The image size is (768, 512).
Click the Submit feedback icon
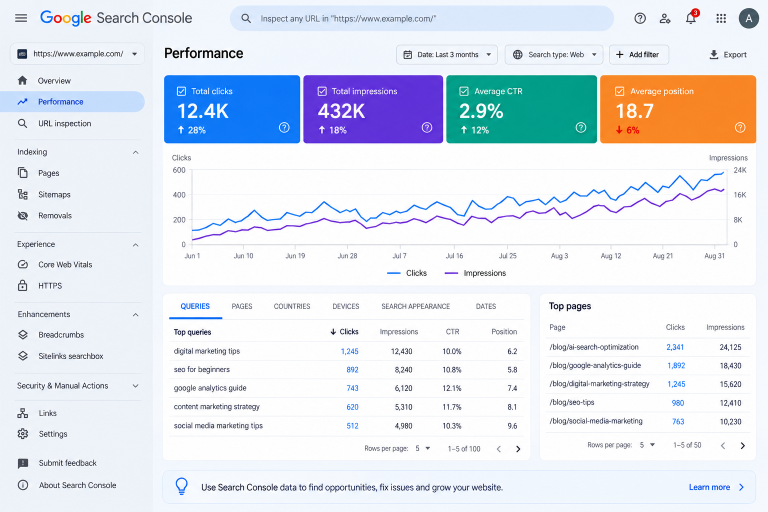pyautogui.click(x=23, y=463)
